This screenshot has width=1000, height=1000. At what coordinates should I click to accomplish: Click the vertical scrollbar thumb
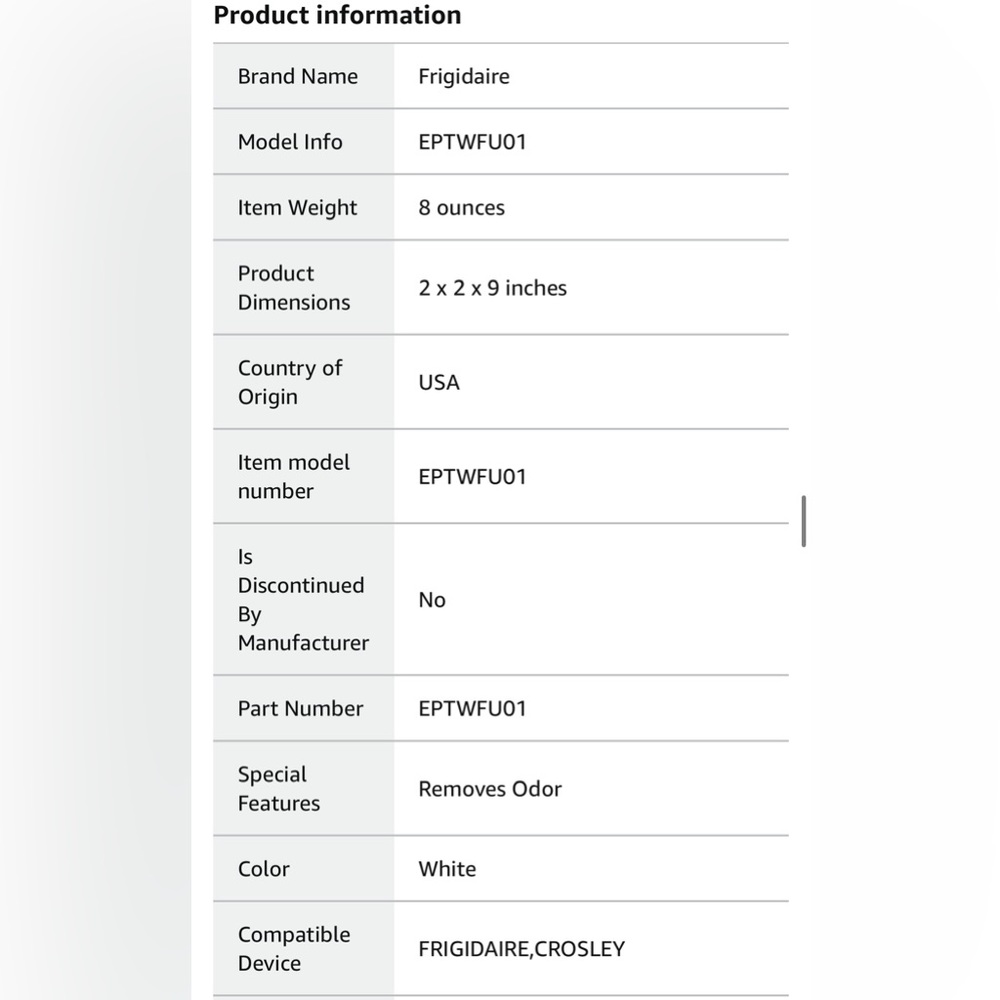point(804,521)
